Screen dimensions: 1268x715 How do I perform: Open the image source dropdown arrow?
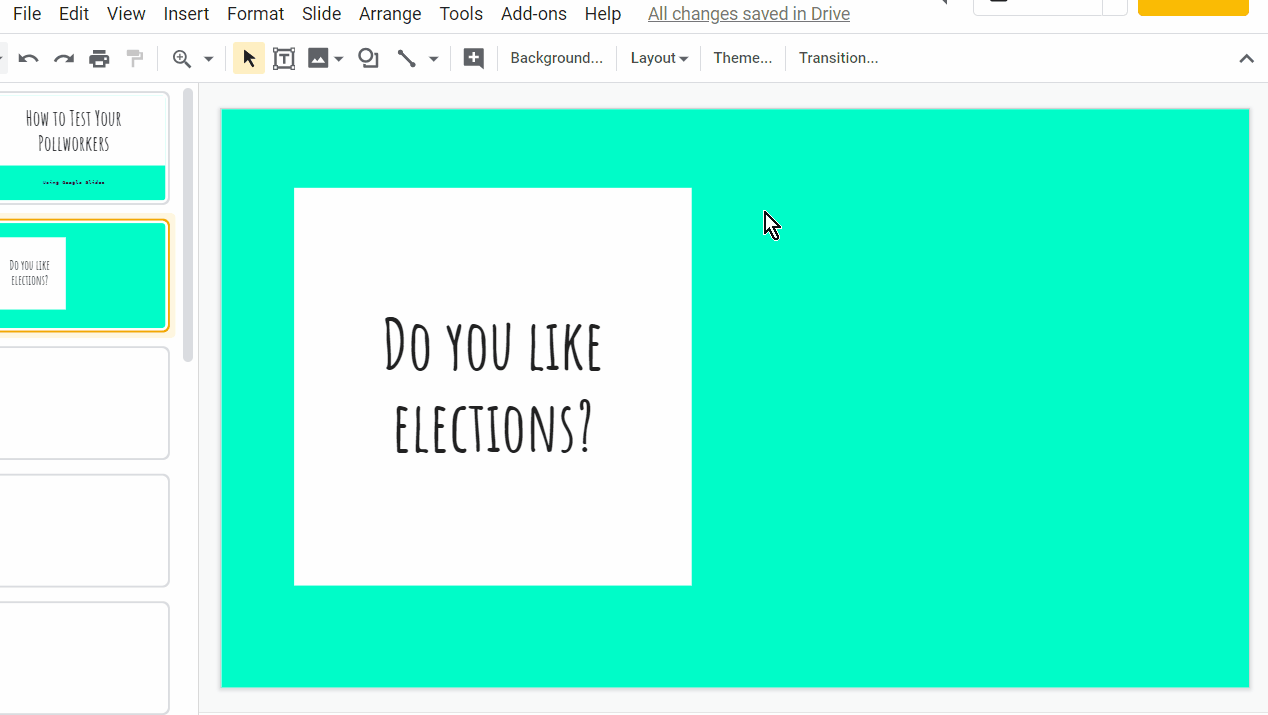click(339, 59)
